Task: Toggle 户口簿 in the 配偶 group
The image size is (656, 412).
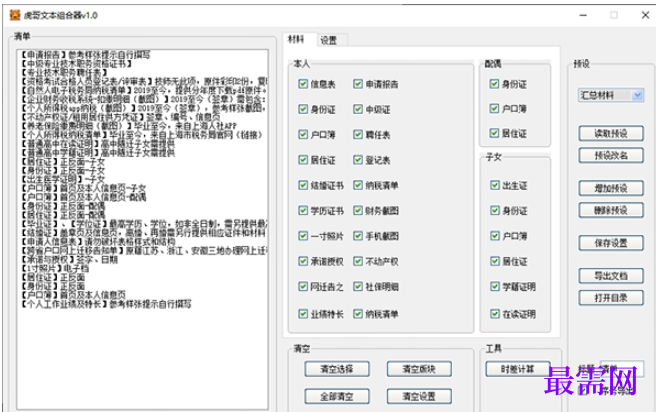Action: 495,109
